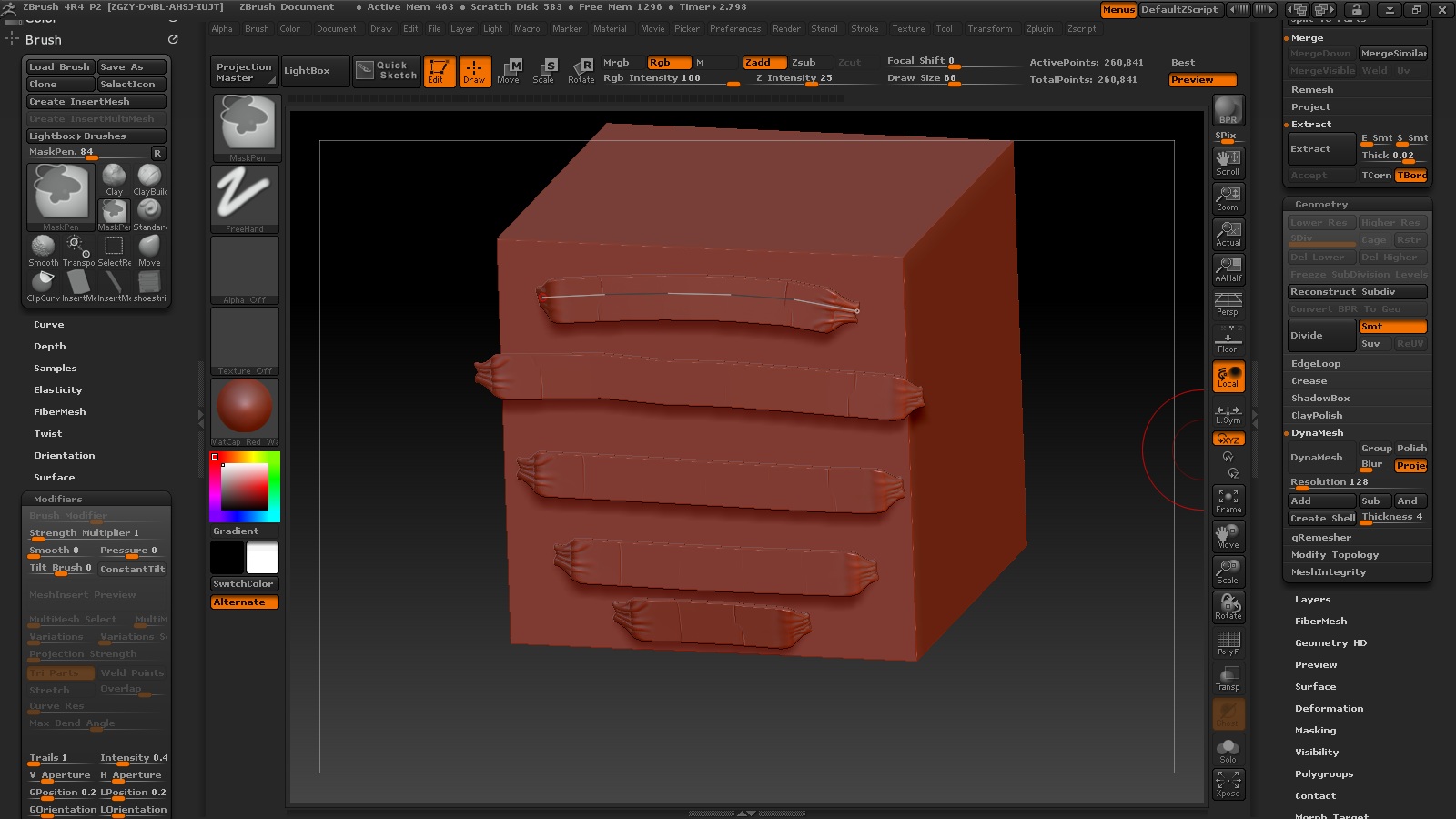Open the Zplugin menu
1456x819 pixels.
(x=1039, y=29)
